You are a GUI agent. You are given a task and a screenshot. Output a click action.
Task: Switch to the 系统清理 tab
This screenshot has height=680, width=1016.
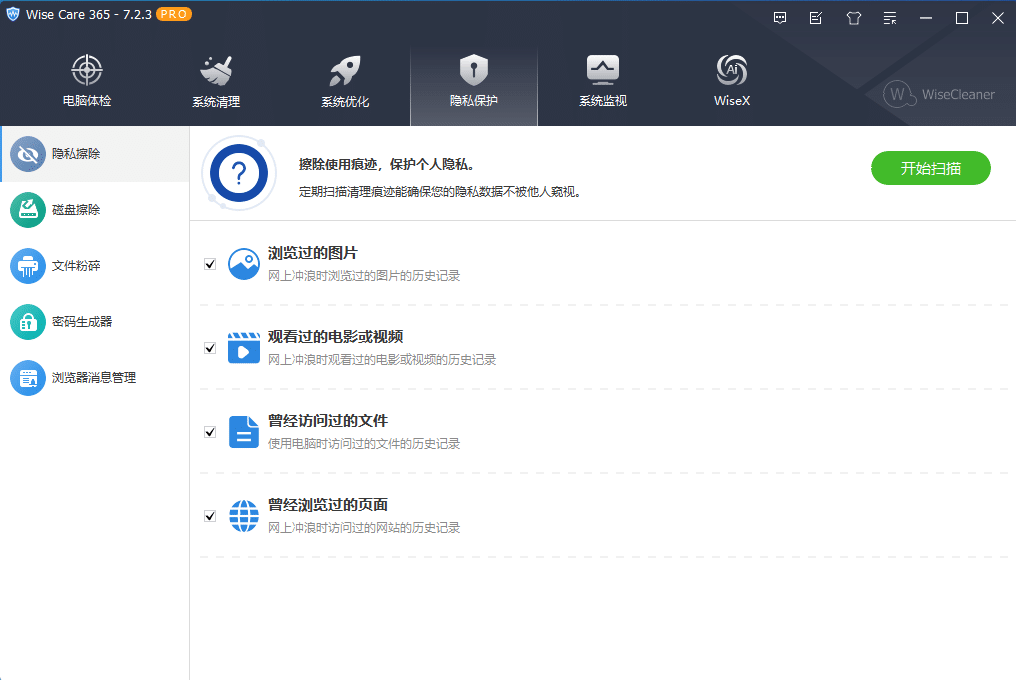point(216,82)
